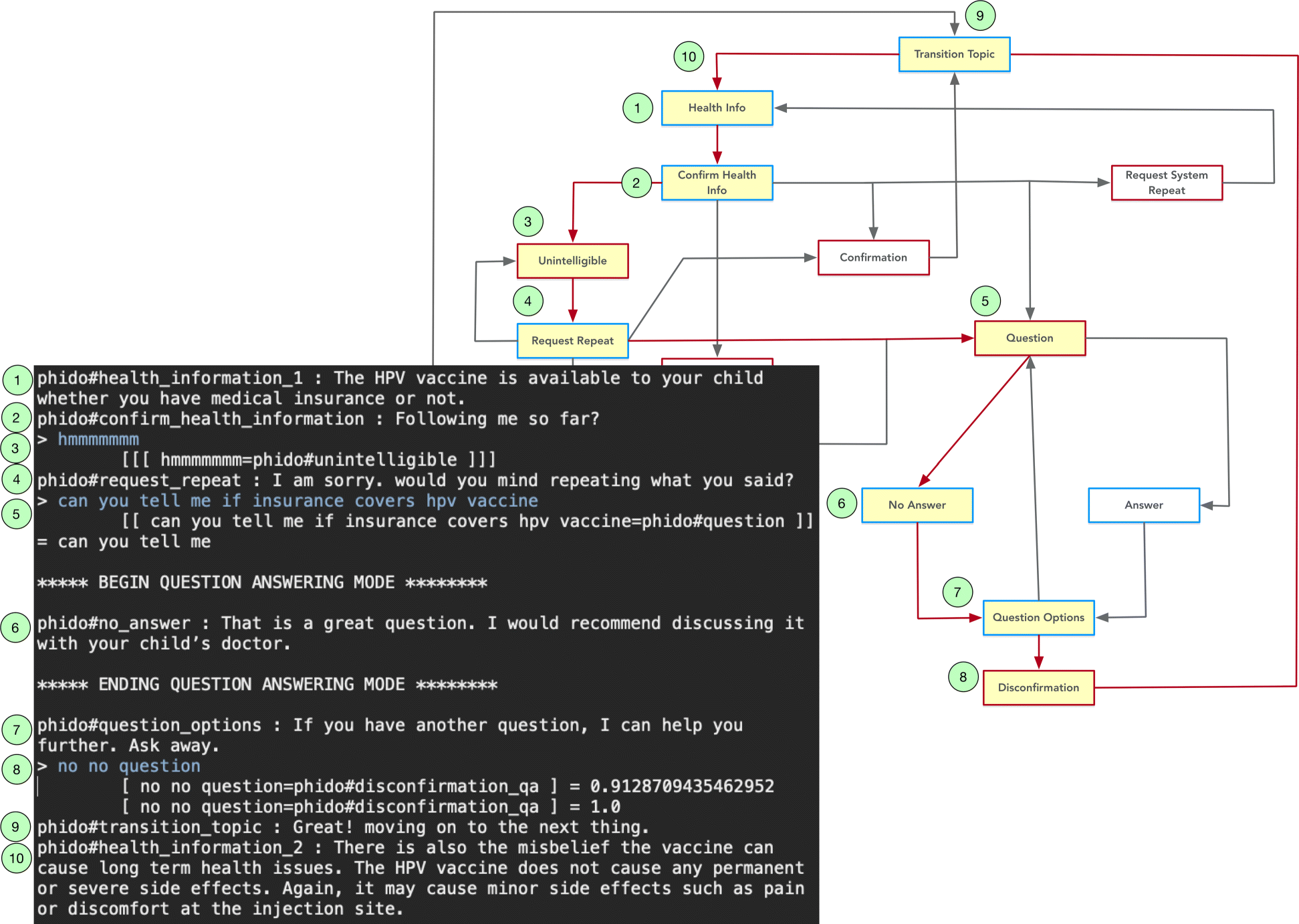The width and height of the screenshot is (1299, 924).
Task: Click the Confirm Health Info box
Action: (717, 183)
